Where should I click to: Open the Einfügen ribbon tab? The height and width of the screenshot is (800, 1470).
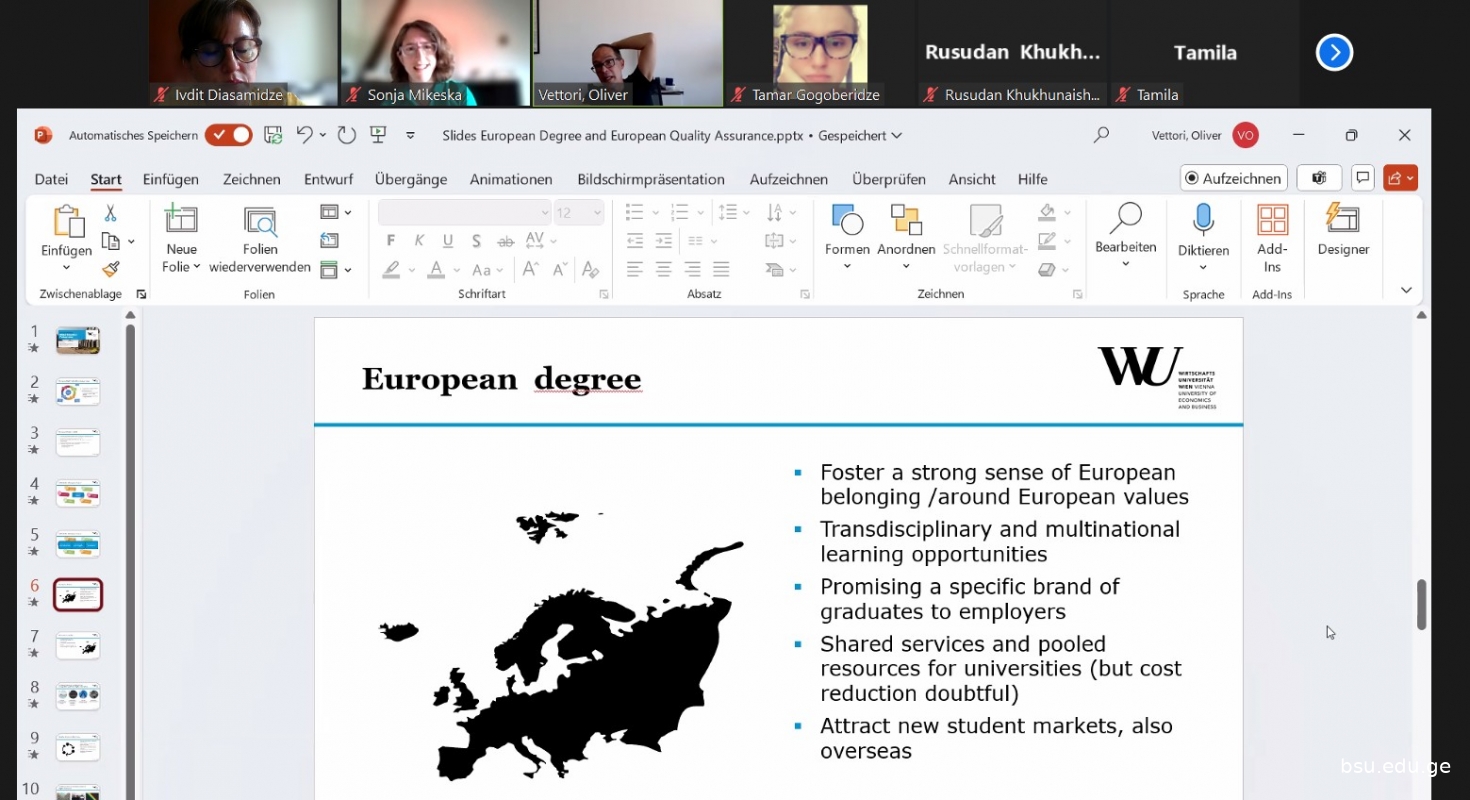[x=170, y=179]
